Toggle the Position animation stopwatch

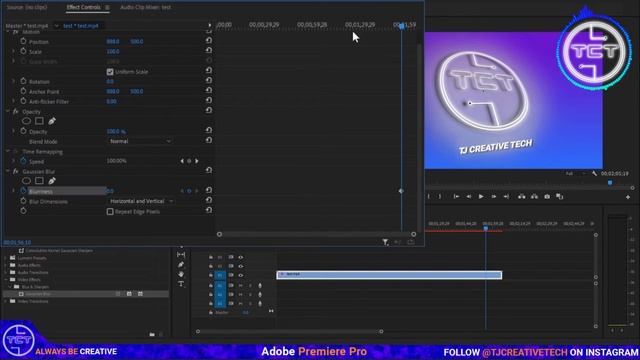(23, 41)
